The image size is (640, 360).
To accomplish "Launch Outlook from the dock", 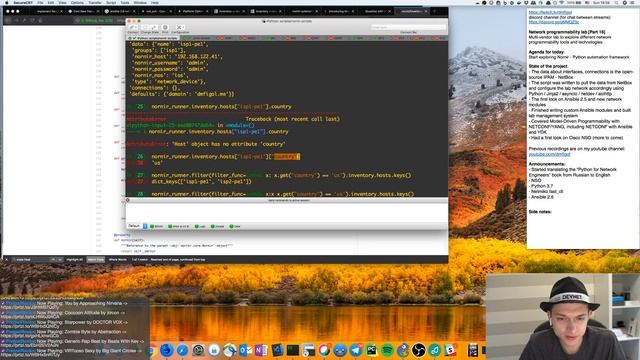I will pos(245,350).
